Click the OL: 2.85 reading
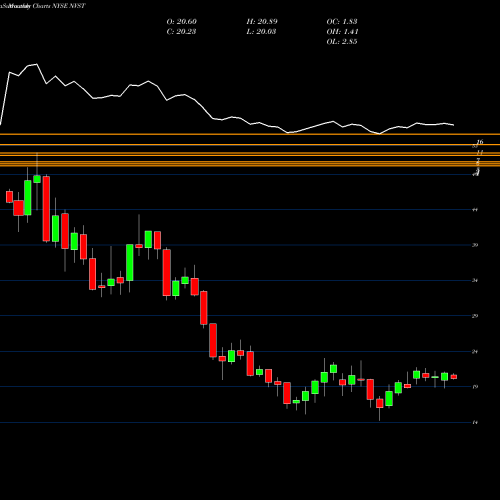 click(x=342, y=42)
